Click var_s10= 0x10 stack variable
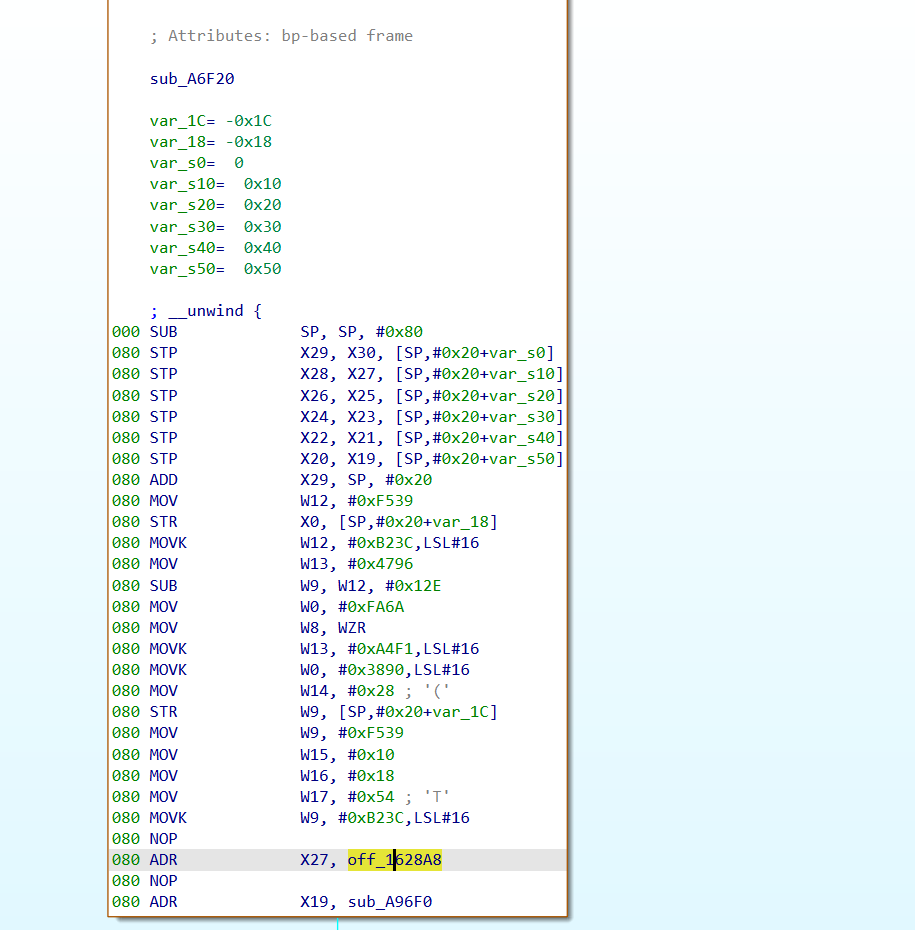The image size is (915, 930). 215,184
